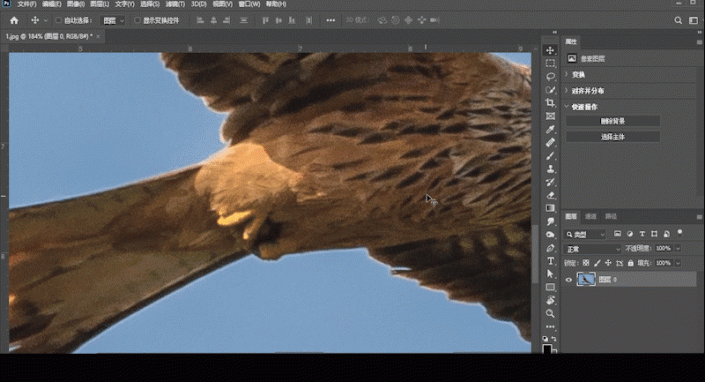Select the Eraser tool
This screenshot has height=382, width=705.
point(550,195)
